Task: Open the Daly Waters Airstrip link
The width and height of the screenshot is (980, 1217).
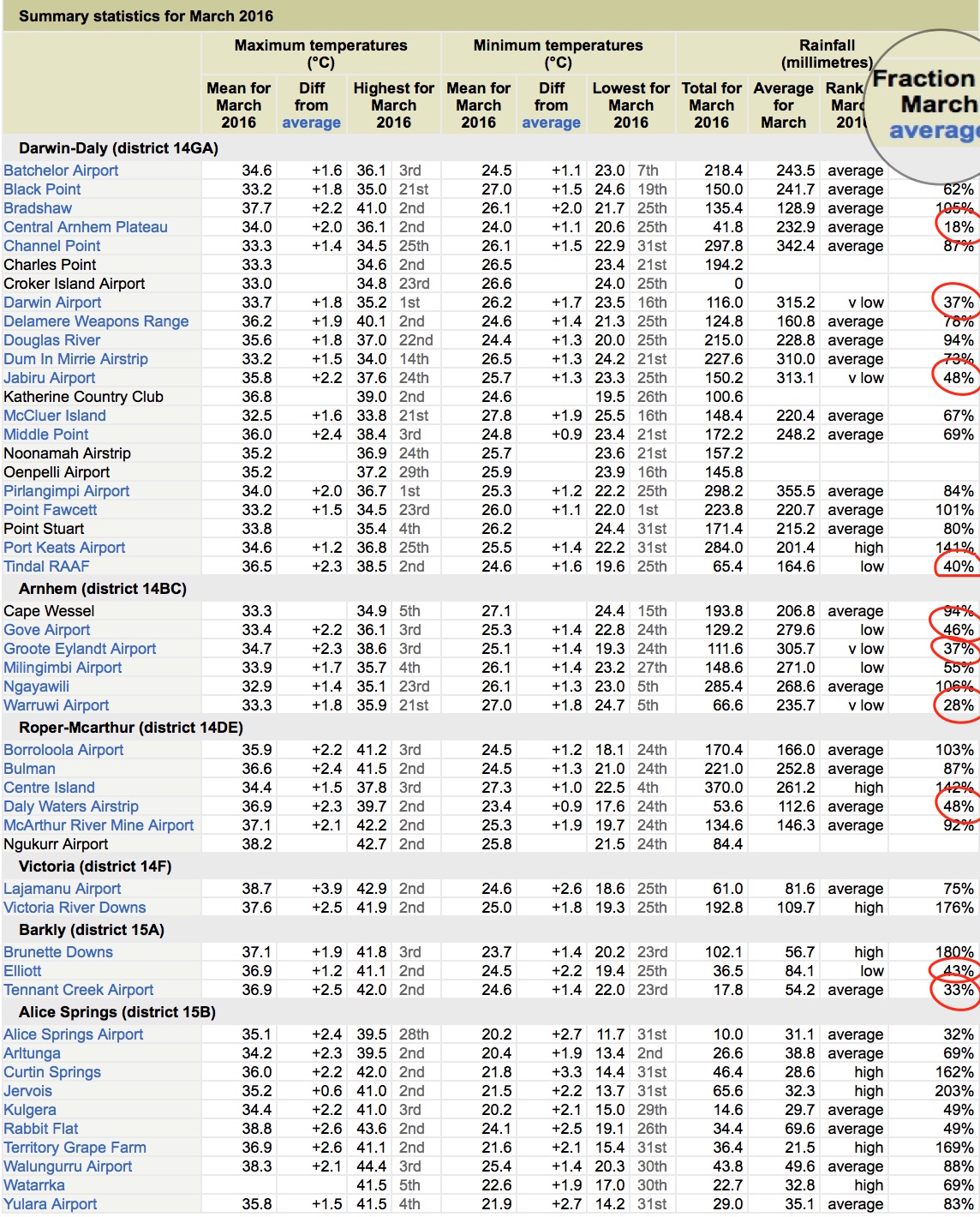Action: tap(71, 806)
